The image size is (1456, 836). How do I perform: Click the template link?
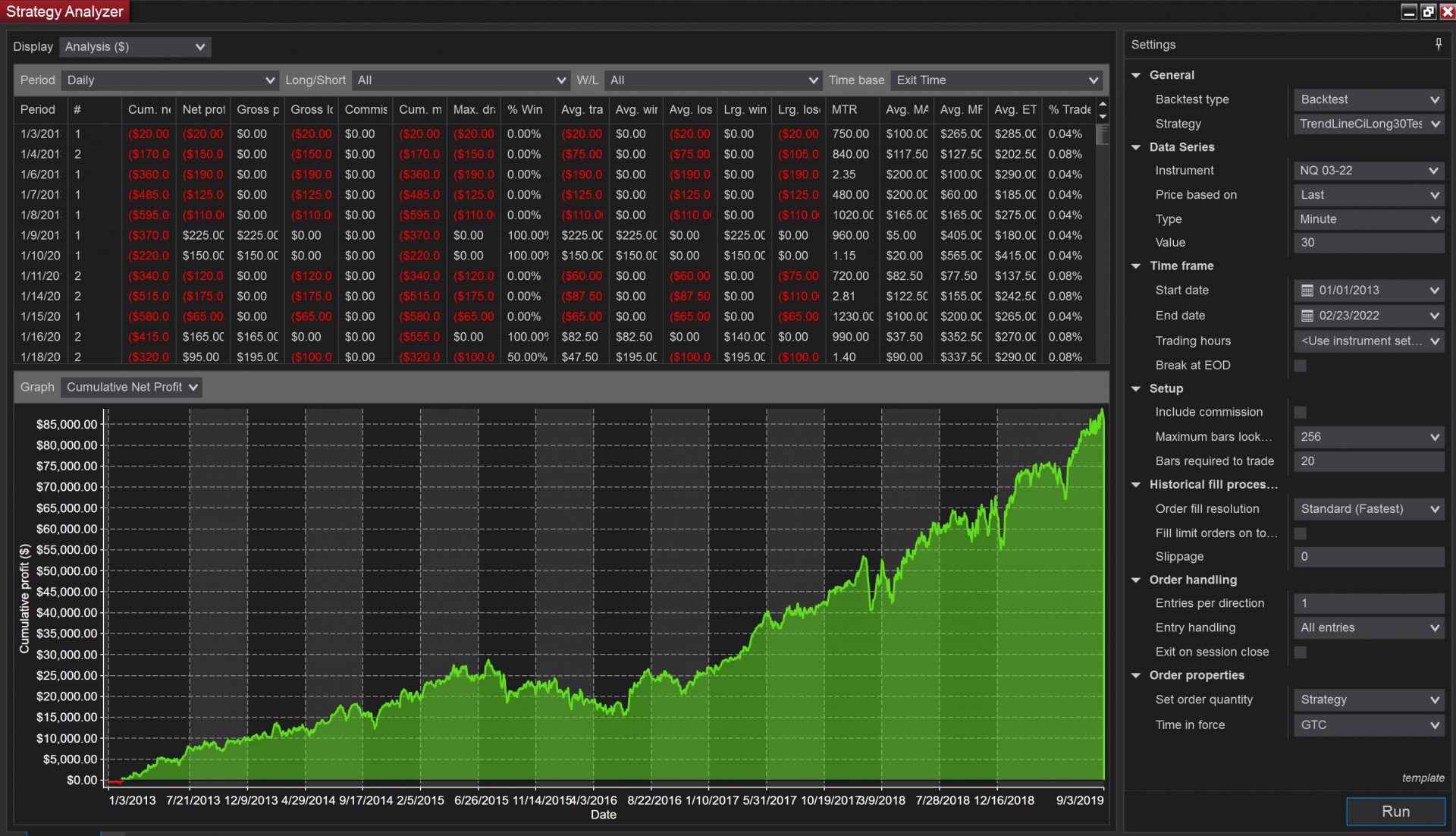[1423, 778]
